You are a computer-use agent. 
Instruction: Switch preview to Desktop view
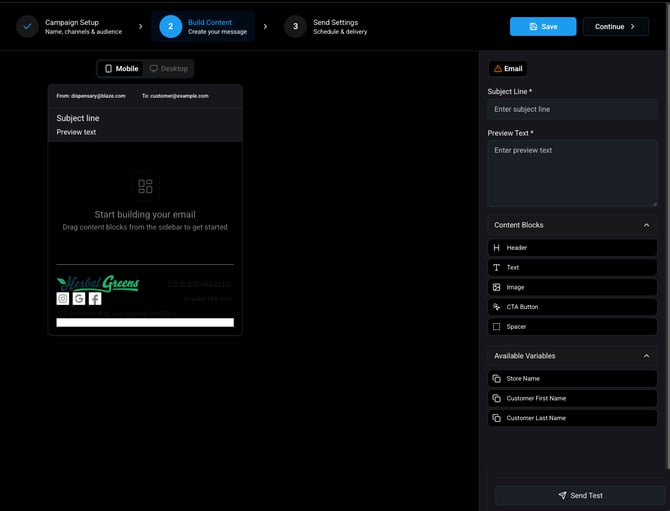coord(168,69)
